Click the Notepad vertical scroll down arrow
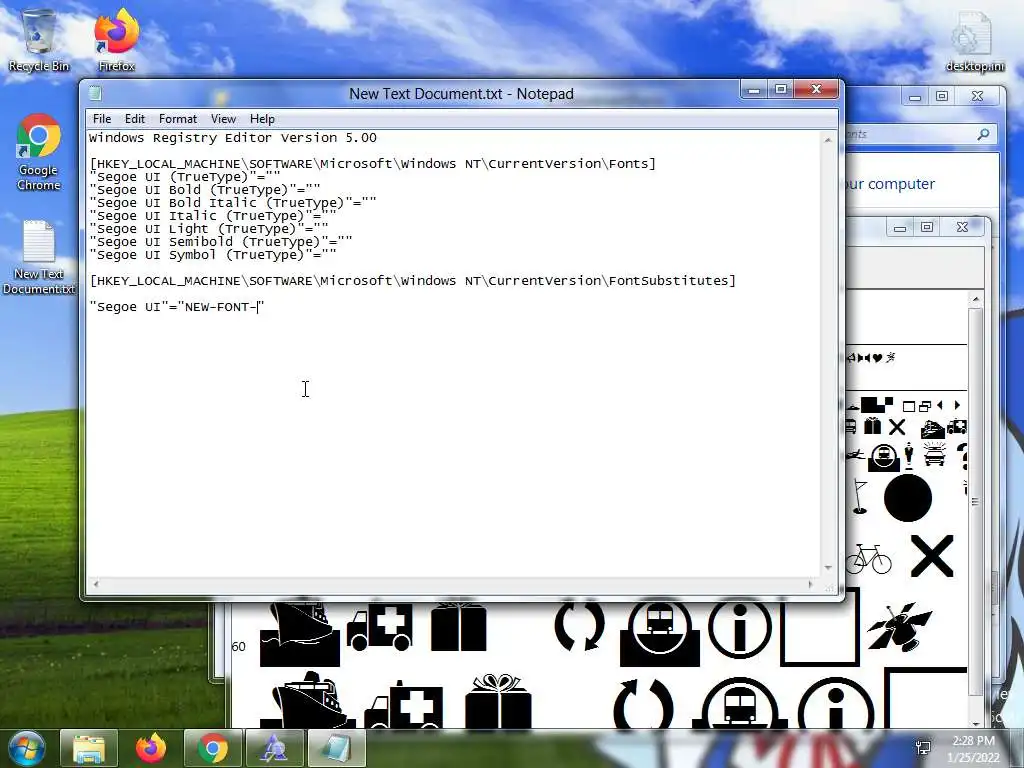Viewport: 1024px width, 768px height. tap(828, 568)
